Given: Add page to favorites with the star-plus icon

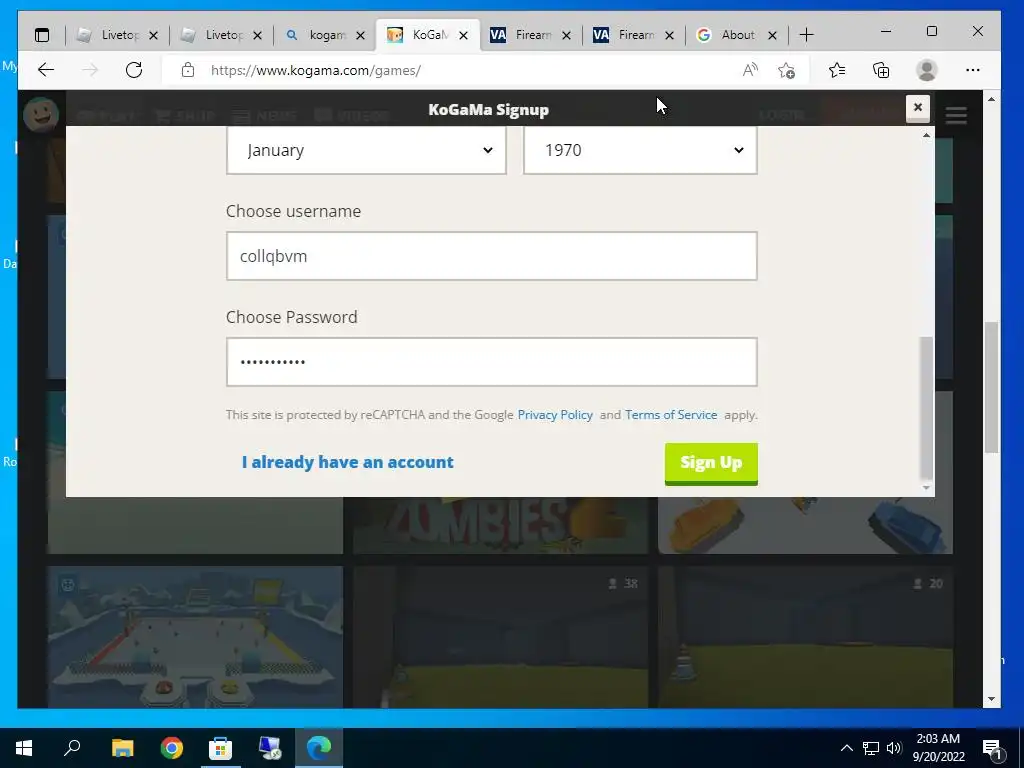Looking at the screenshot, I should 787,70.
